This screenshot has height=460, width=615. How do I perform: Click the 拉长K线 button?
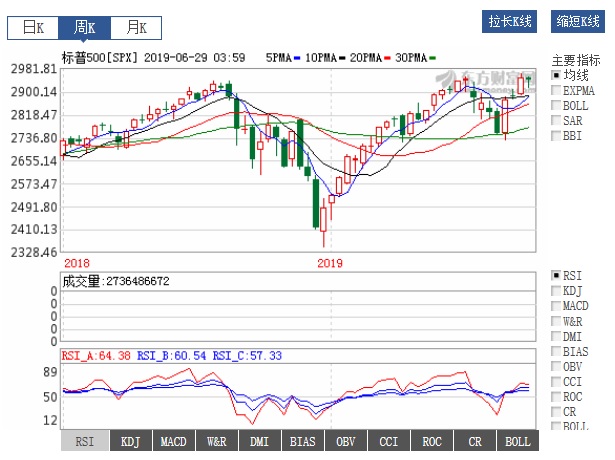click(510, 22)
